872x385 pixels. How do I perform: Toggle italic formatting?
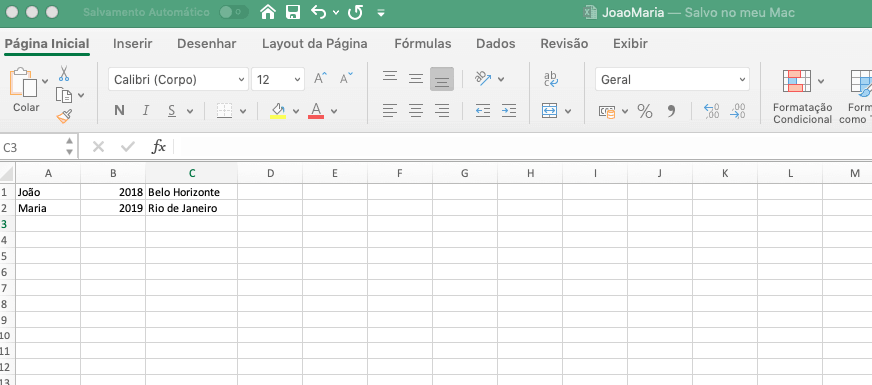point(146,110)
